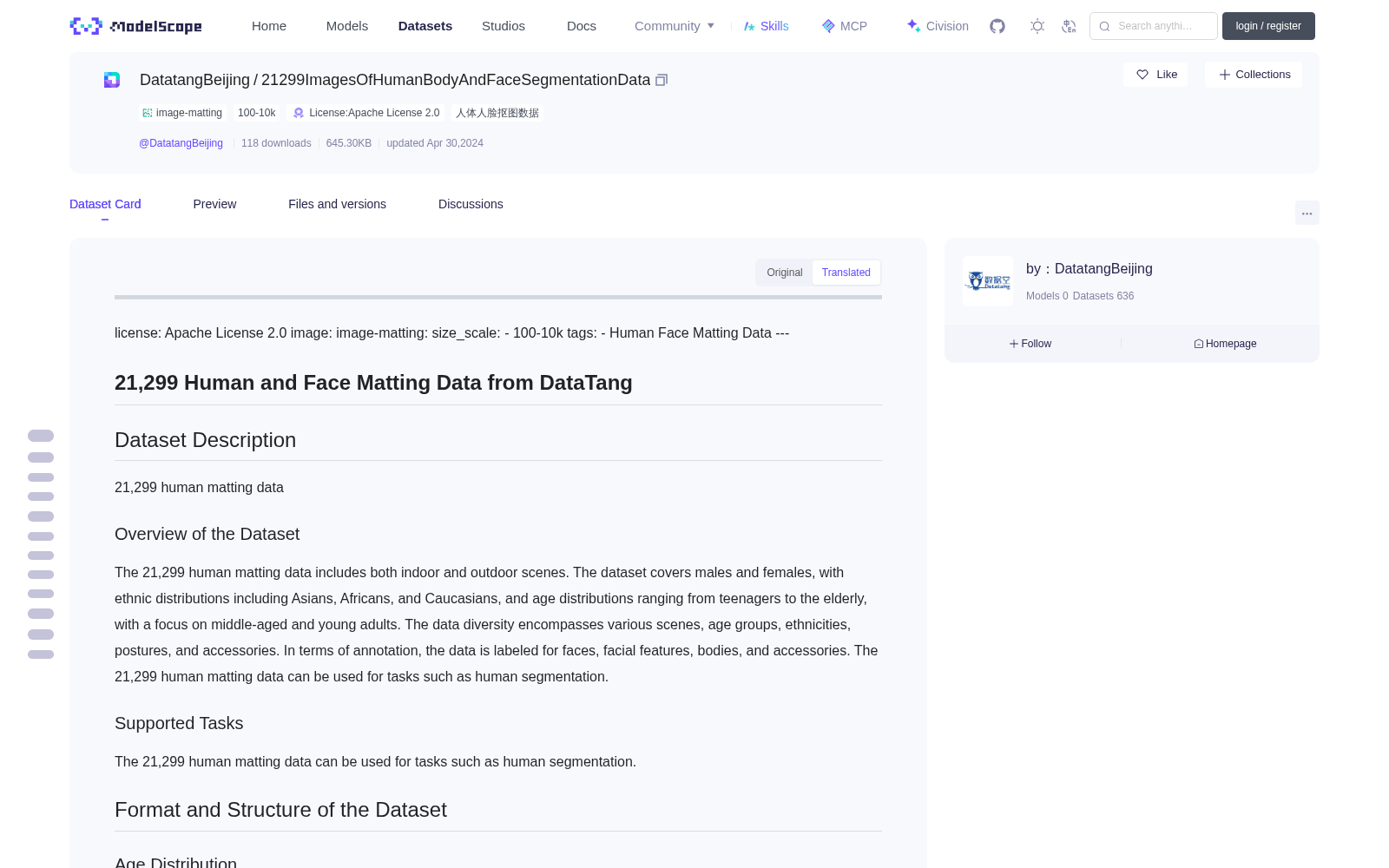This screenshot has height=868, width=1389.
Task: Click Format and Structure of the Dataset heading
Action: [x=280, y=810]
